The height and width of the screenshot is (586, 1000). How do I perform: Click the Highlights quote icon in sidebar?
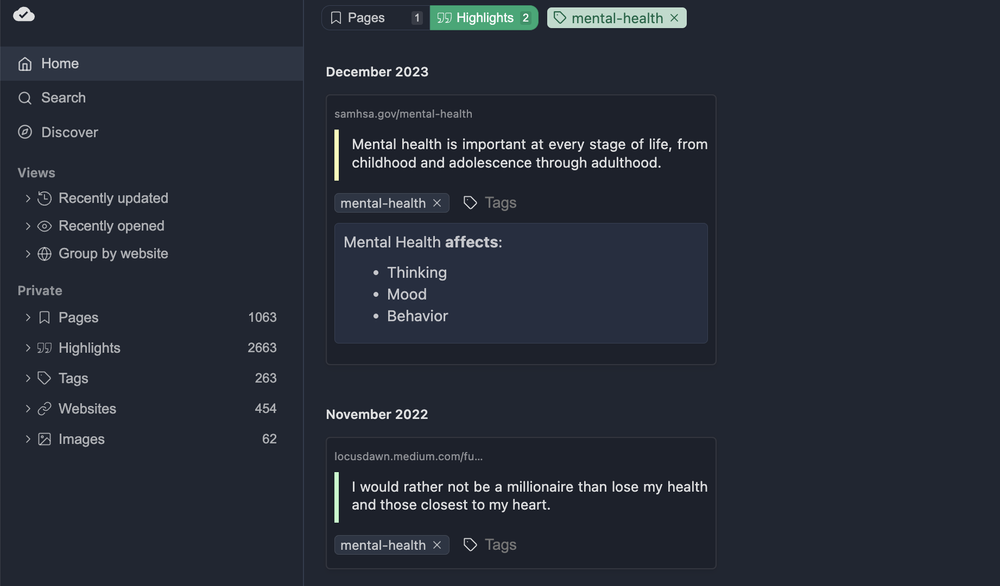click(x=44, y=347)
